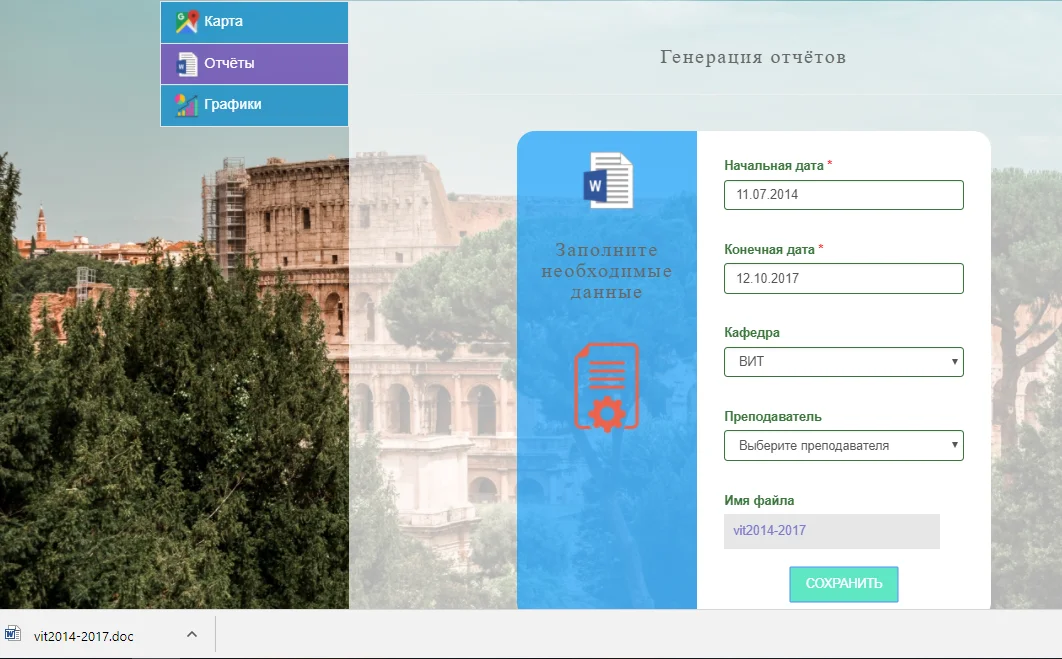Open the download options chevron for vit2014-2017.doc
The width and height of the screenshot is (1062, 659).
pyautogui.click(x=192, y=635)
